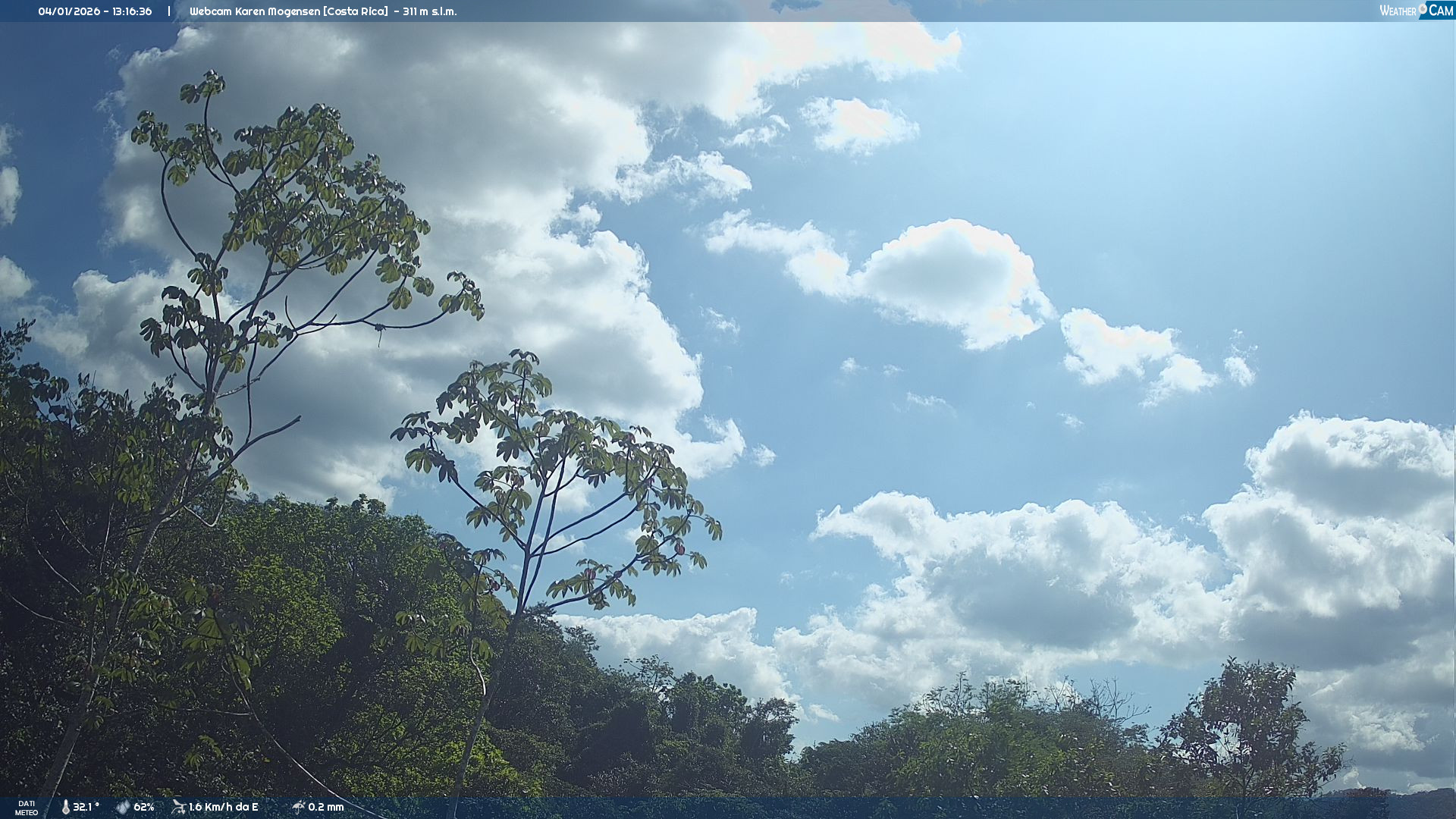Click the 0.2 mm rainfall value
The width and height of the screenshot is (1456, 819).
325,807
